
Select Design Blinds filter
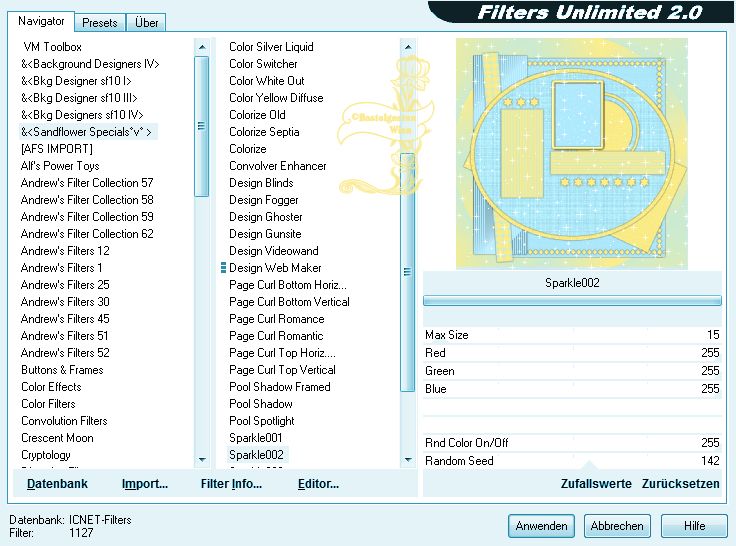tap(261, 183)
